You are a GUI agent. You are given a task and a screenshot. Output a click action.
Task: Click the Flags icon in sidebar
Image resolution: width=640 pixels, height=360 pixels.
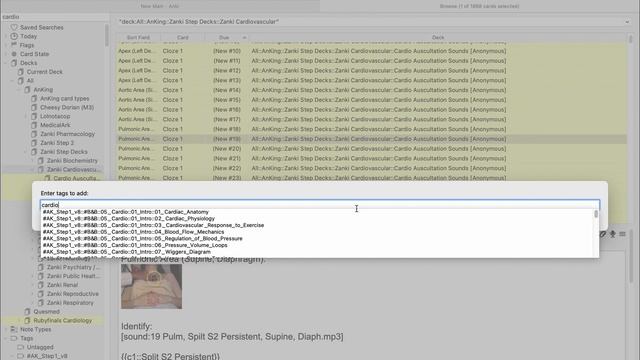(x=14, y=45)
